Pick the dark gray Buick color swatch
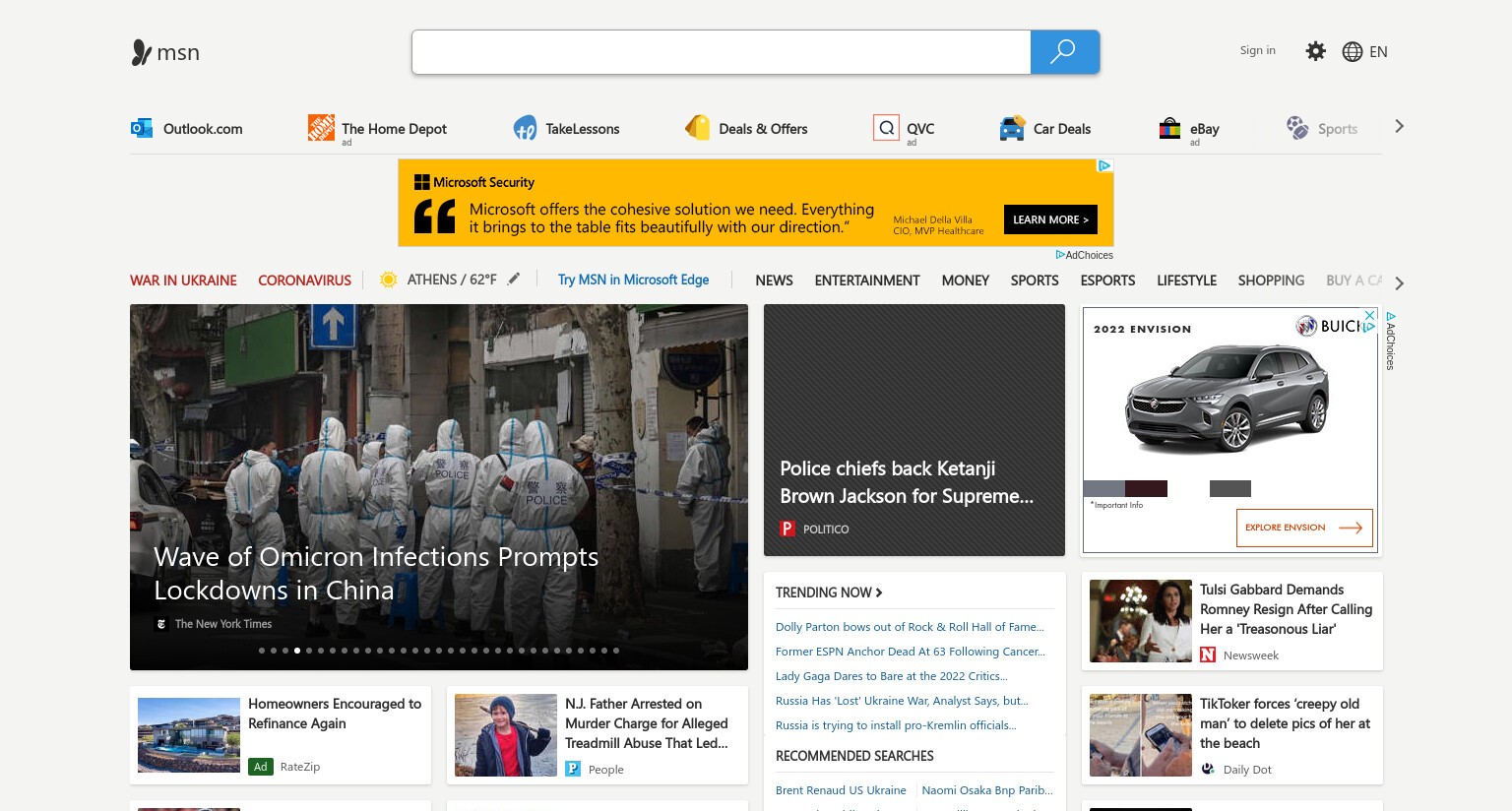The height and width of the screenshot is (811, 1512). click(1230, 488)
